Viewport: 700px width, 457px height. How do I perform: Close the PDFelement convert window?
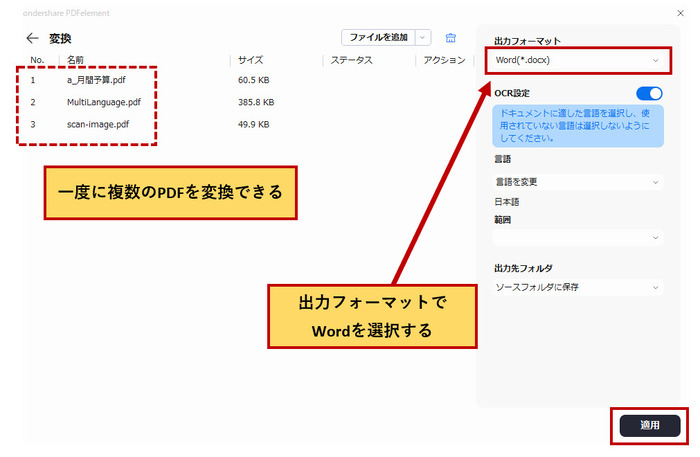coord(680,13)
